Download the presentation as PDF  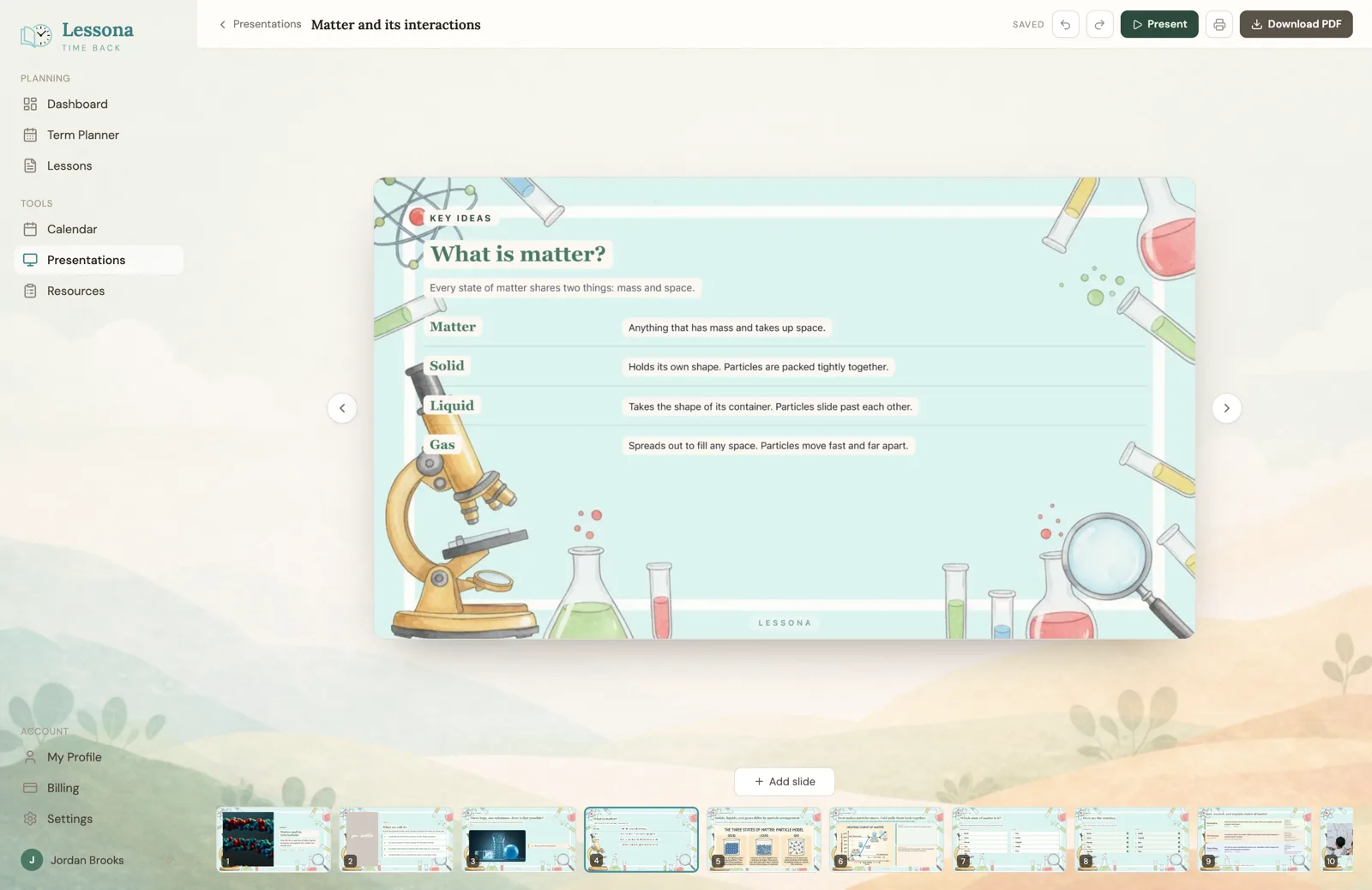[x=1296, y=24]
